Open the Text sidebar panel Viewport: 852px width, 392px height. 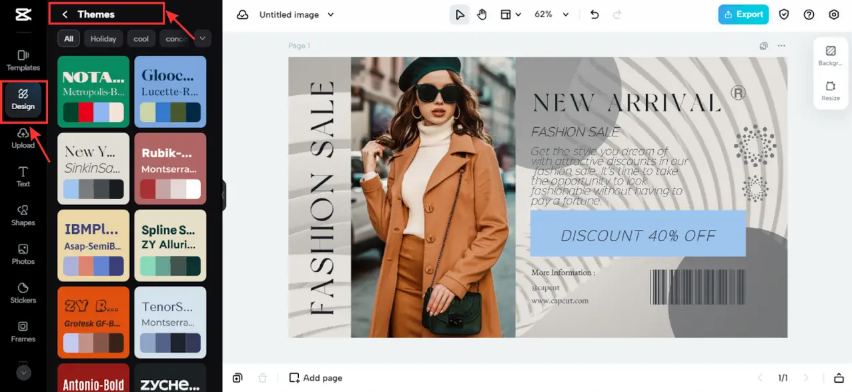23,177
